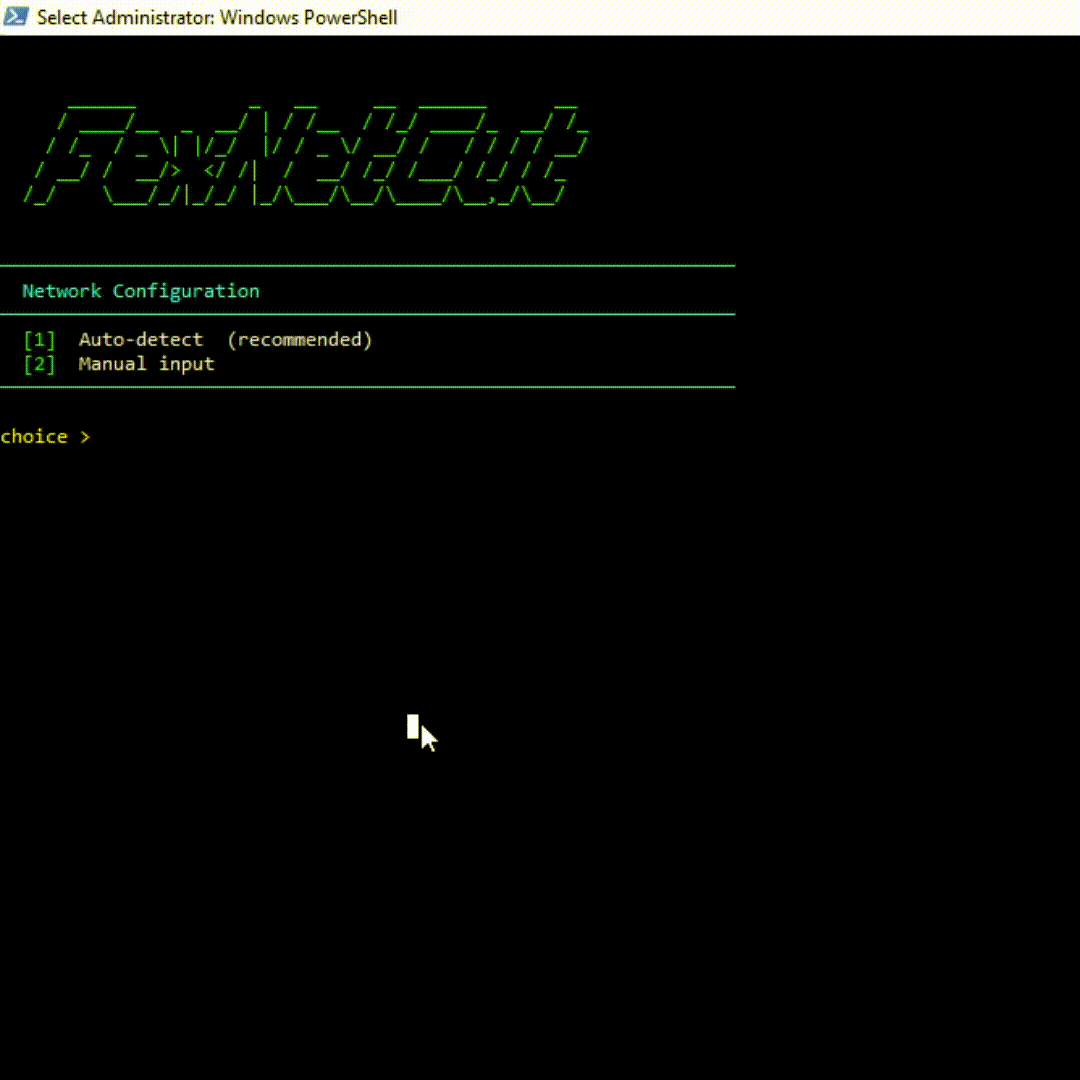1080x1080 pixels.
Task: Click the '[1]' option number
Action: tap(39, 340)
